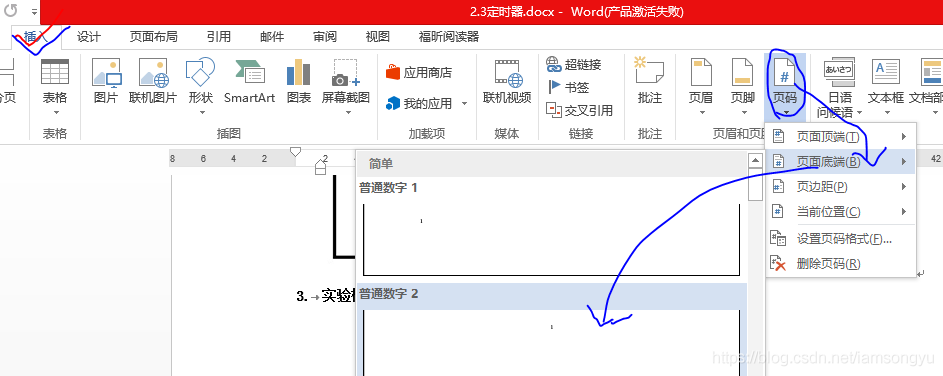This screenshot has height=376, width=943.
Task: Open Format Page Numbers (设置页码格式) dialog
Action: (x=840, y=239)
